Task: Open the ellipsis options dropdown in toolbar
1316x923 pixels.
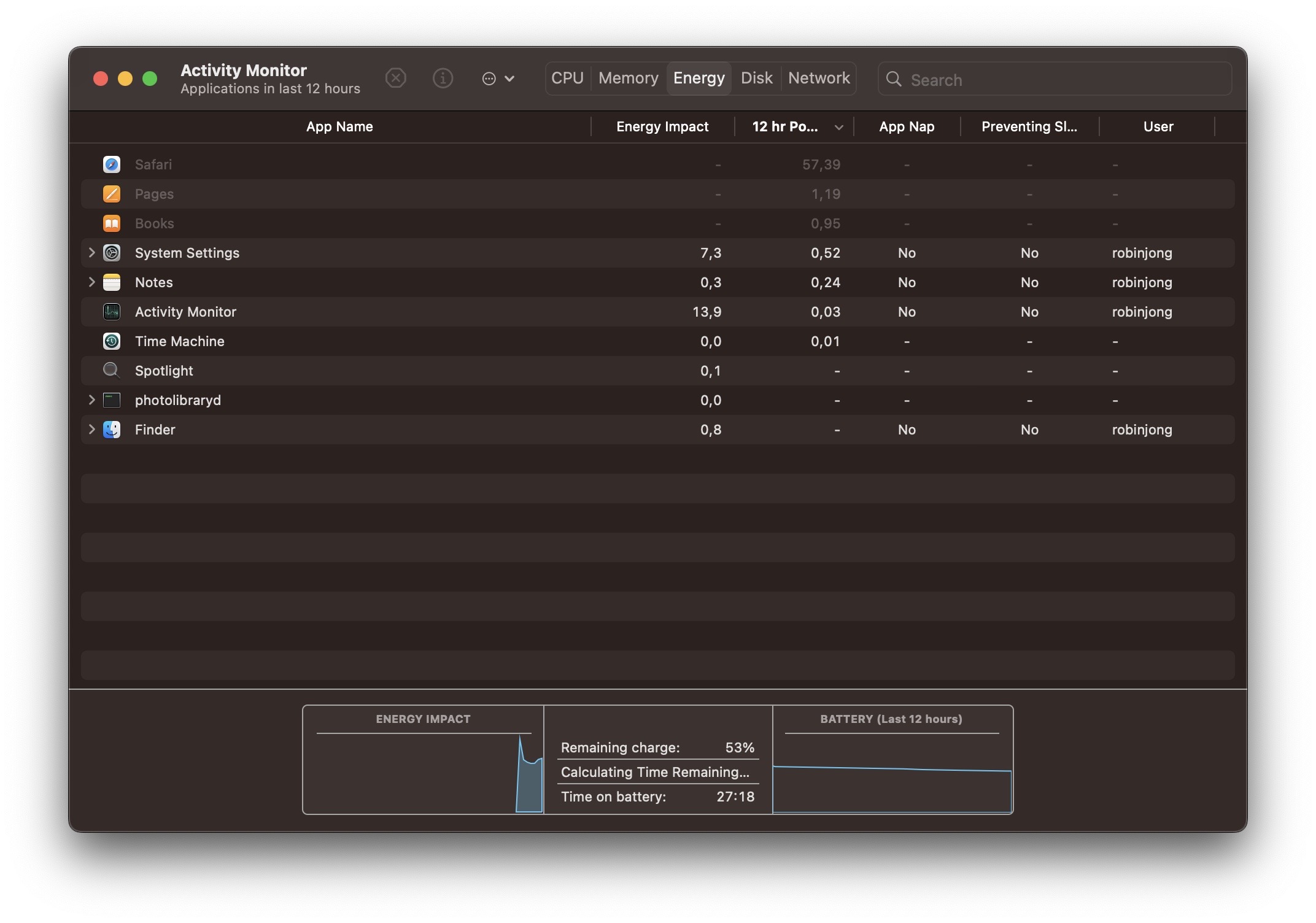Action: (498, 79)
